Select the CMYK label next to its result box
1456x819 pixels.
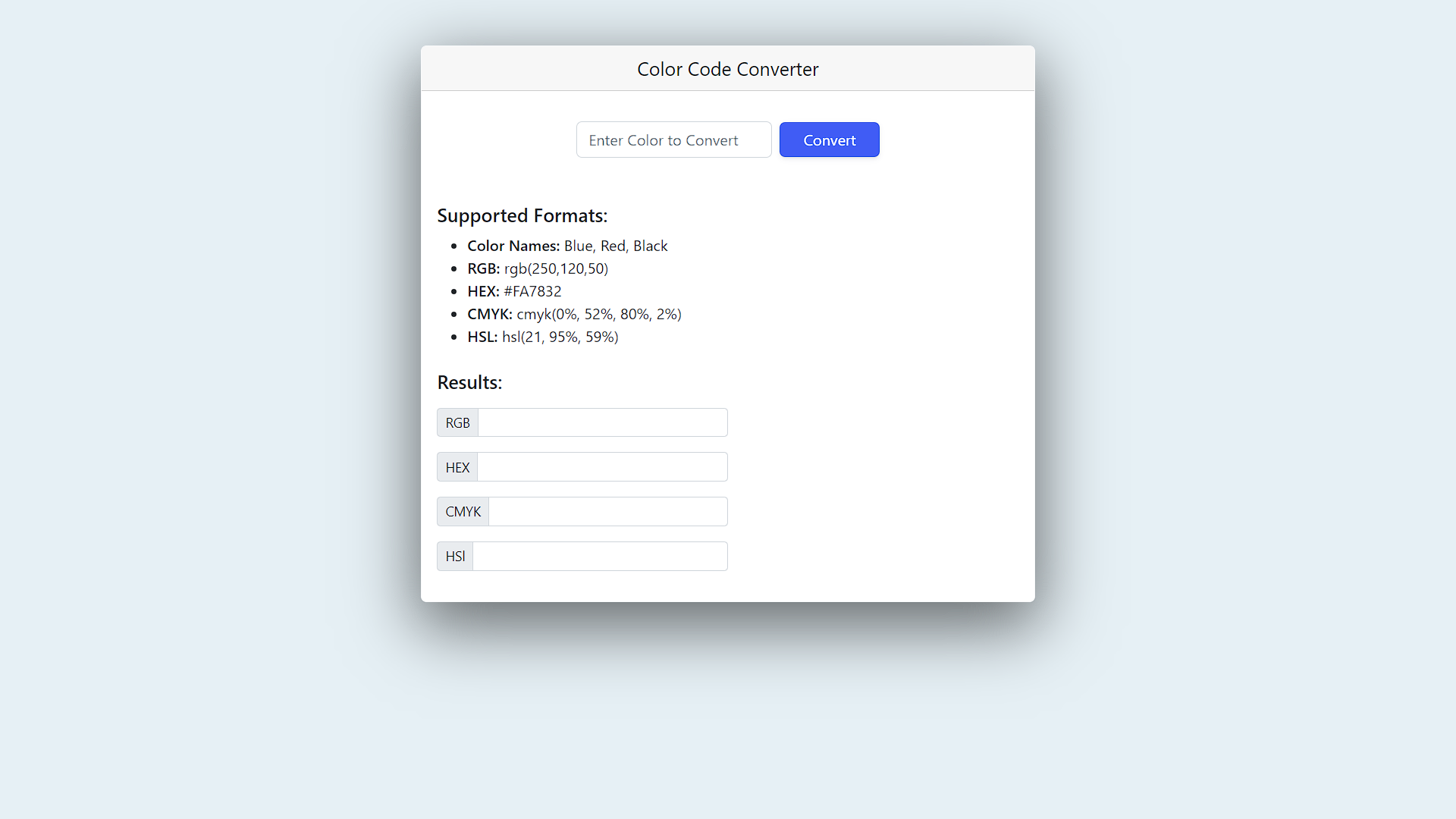point(463,511)
